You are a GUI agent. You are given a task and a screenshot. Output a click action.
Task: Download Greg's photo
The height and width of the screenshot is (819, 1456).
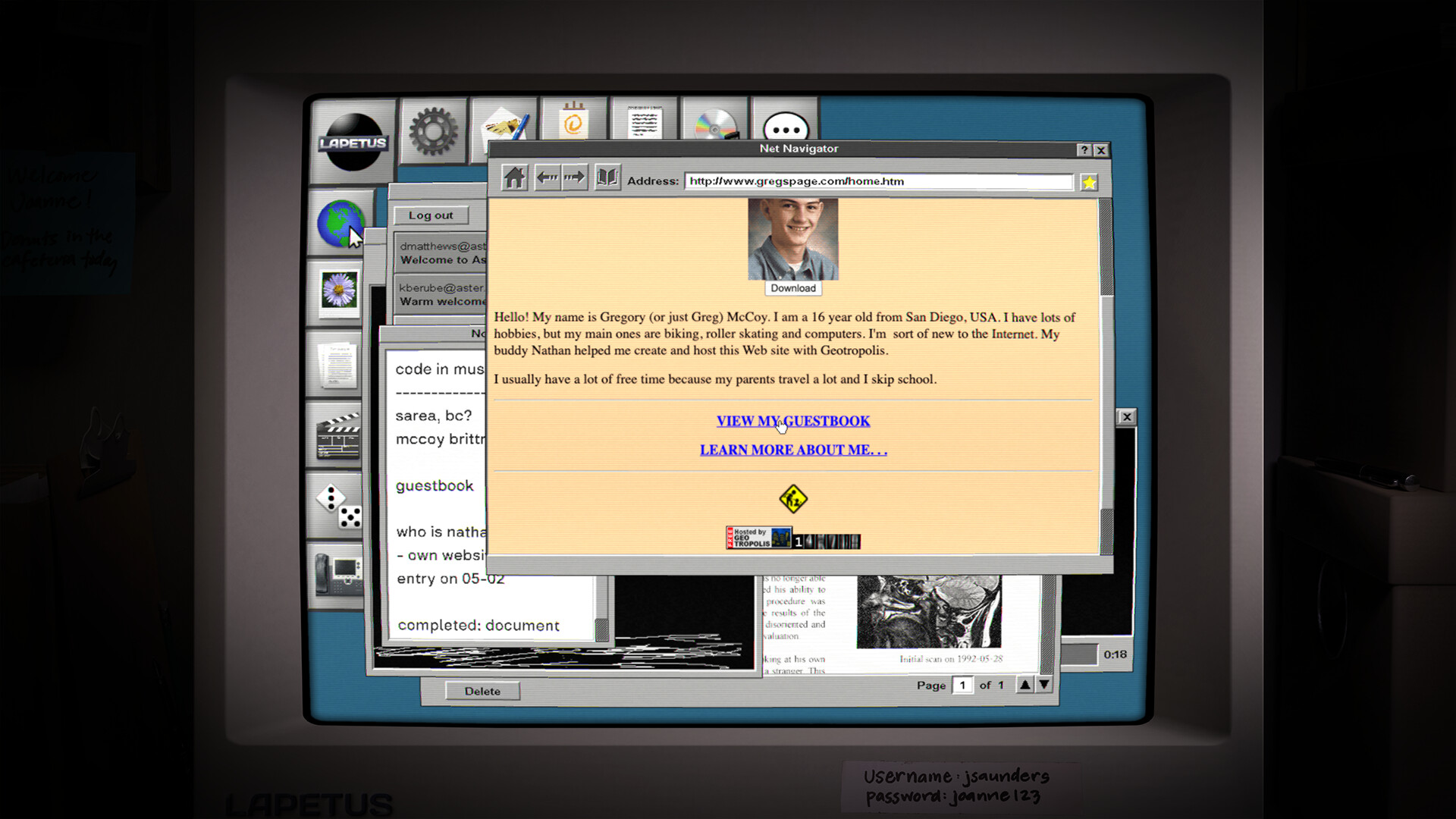(793, 288)
